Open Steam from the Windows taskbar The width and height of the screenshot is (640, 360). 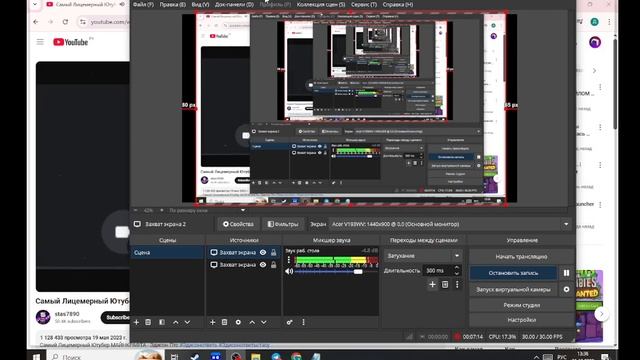[x=195, y=357]
